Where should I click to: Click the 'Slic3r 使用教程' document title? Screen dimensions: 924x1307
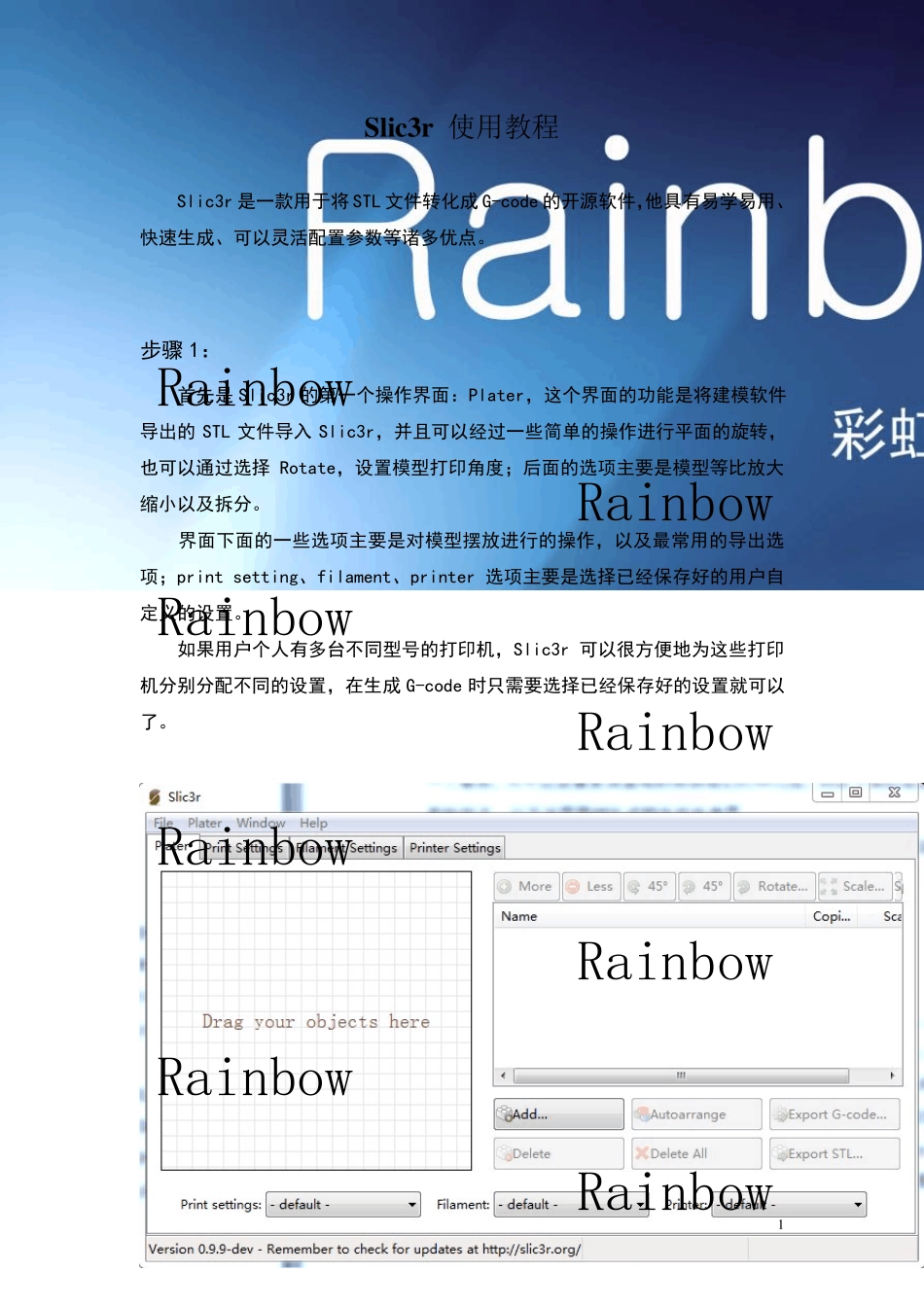(x=462, y=126)
